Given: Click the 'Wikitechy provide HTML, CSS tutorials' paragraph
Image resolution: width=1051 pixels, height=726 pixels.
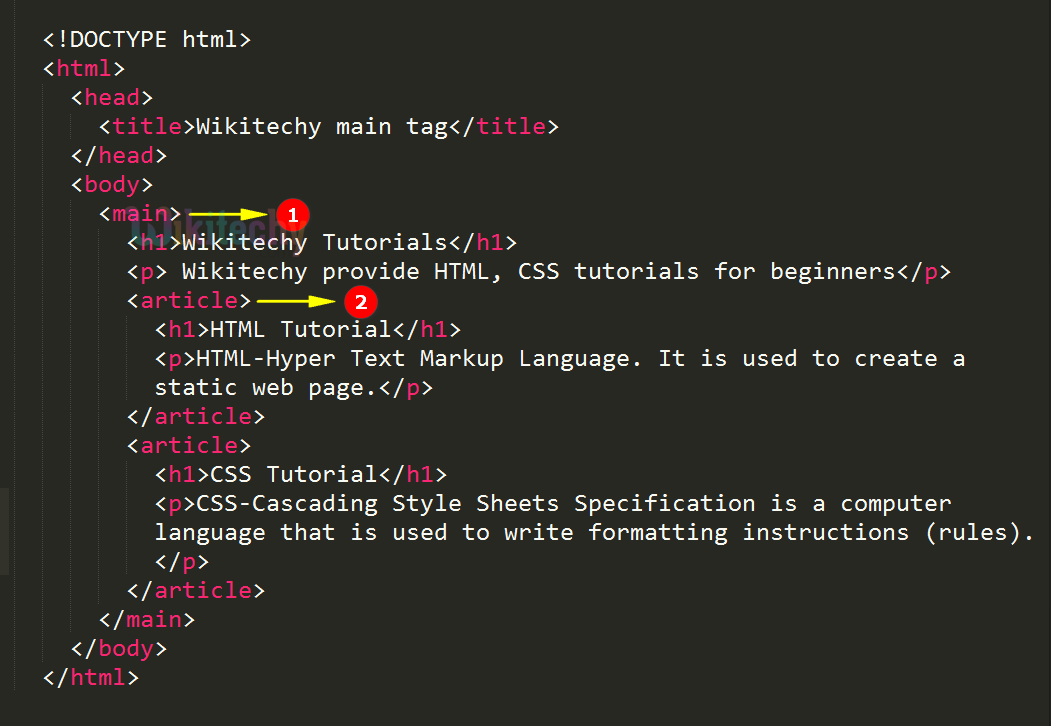Looking at the screenshot, I should click(x=538, y=272).
